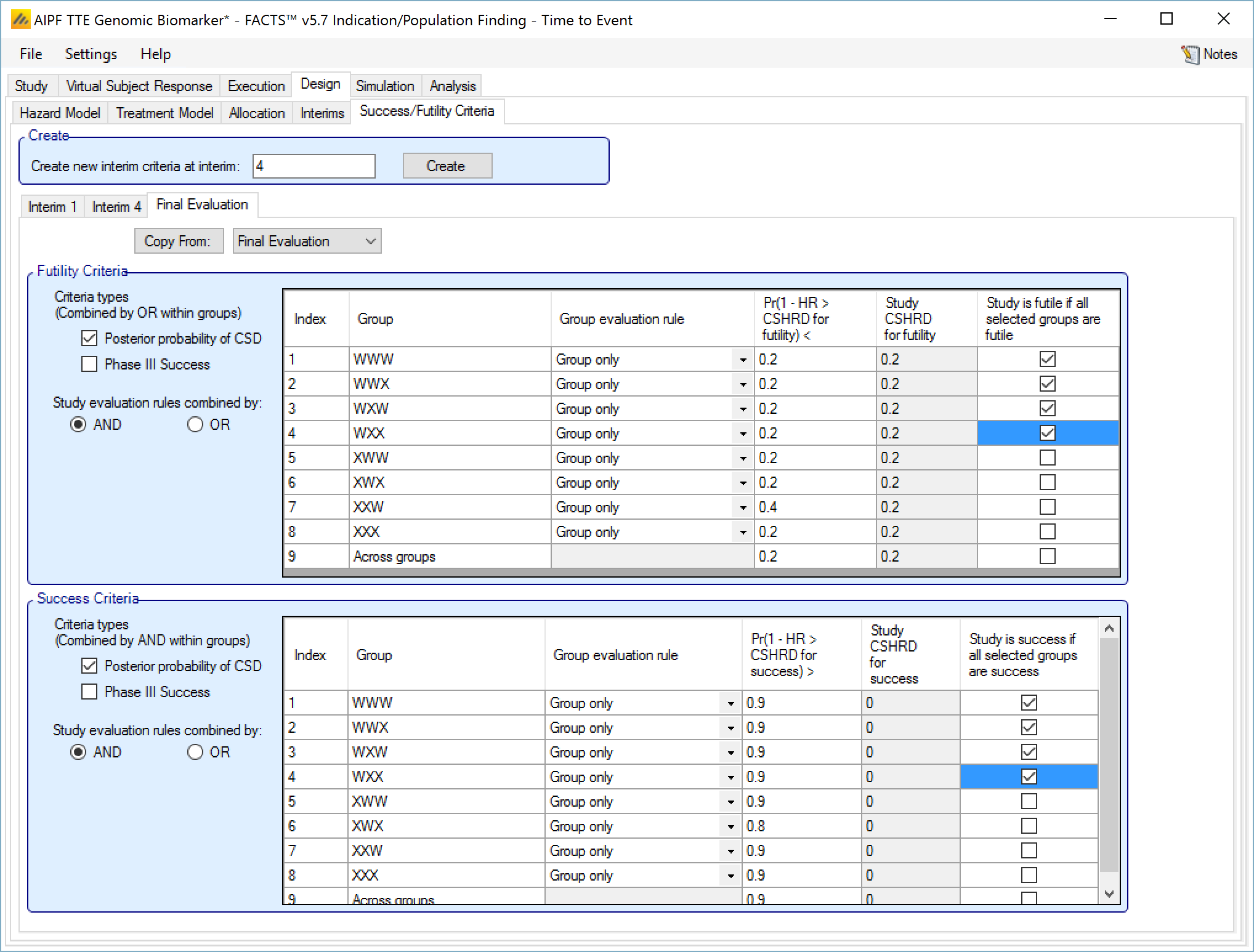The width and height of the screenshot is (1254, 952).
Task: Expand group evaluation rule for success XWX
Action: pyautogui.click(x=730, y=826)
